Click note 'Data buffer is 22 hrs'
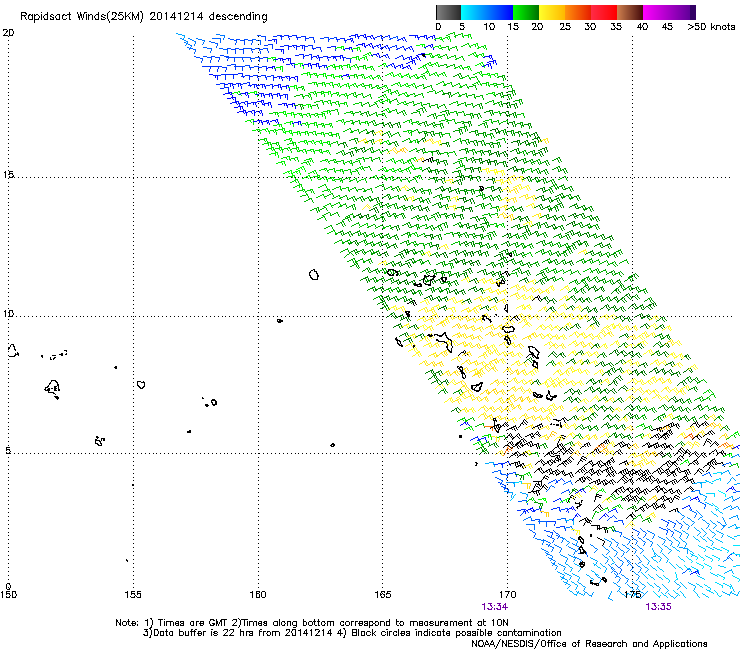Image resolution: width=740 pixels, height=650 pixels. (x=205, y=633)
